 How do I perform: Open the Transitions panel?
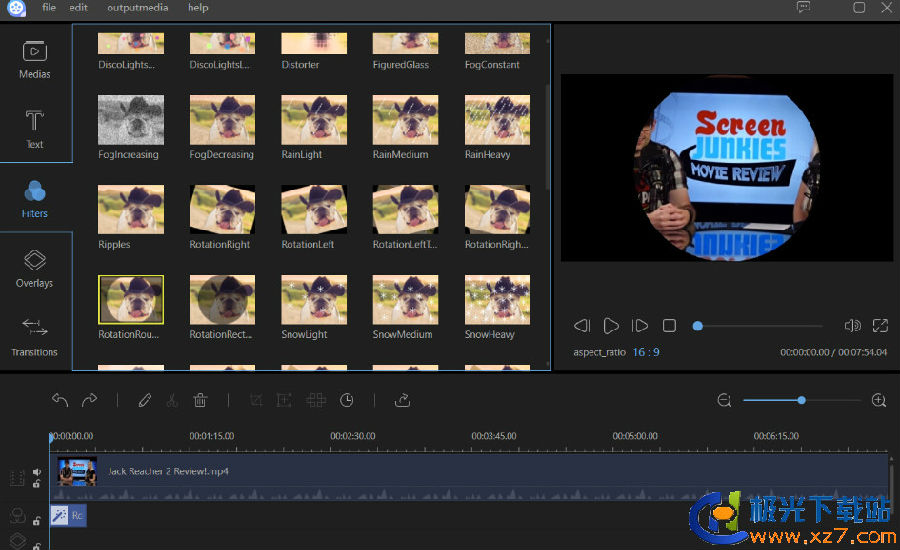tap(35, 337)
